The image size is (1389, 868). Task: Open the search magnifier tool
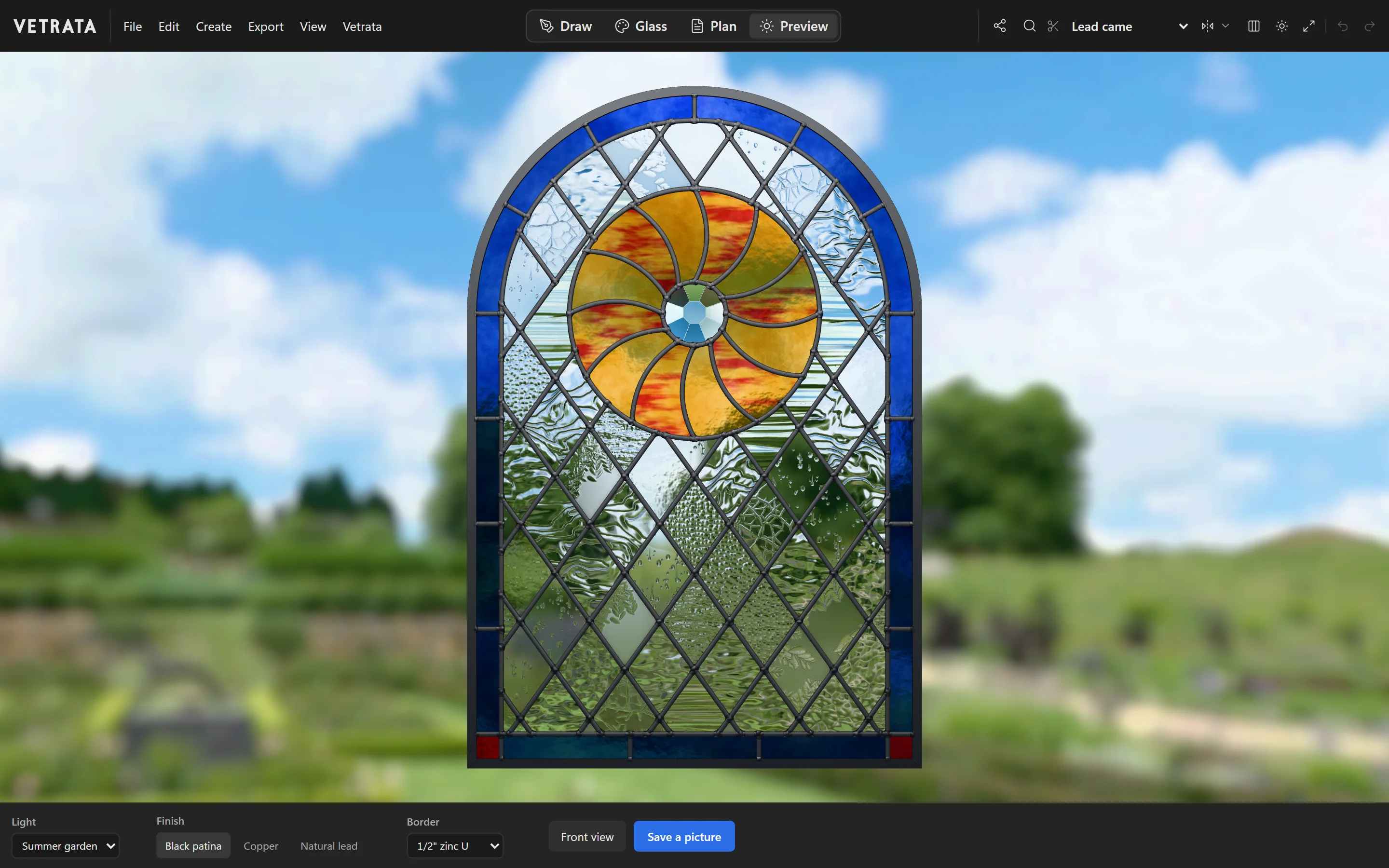(x=1029, y=27)
